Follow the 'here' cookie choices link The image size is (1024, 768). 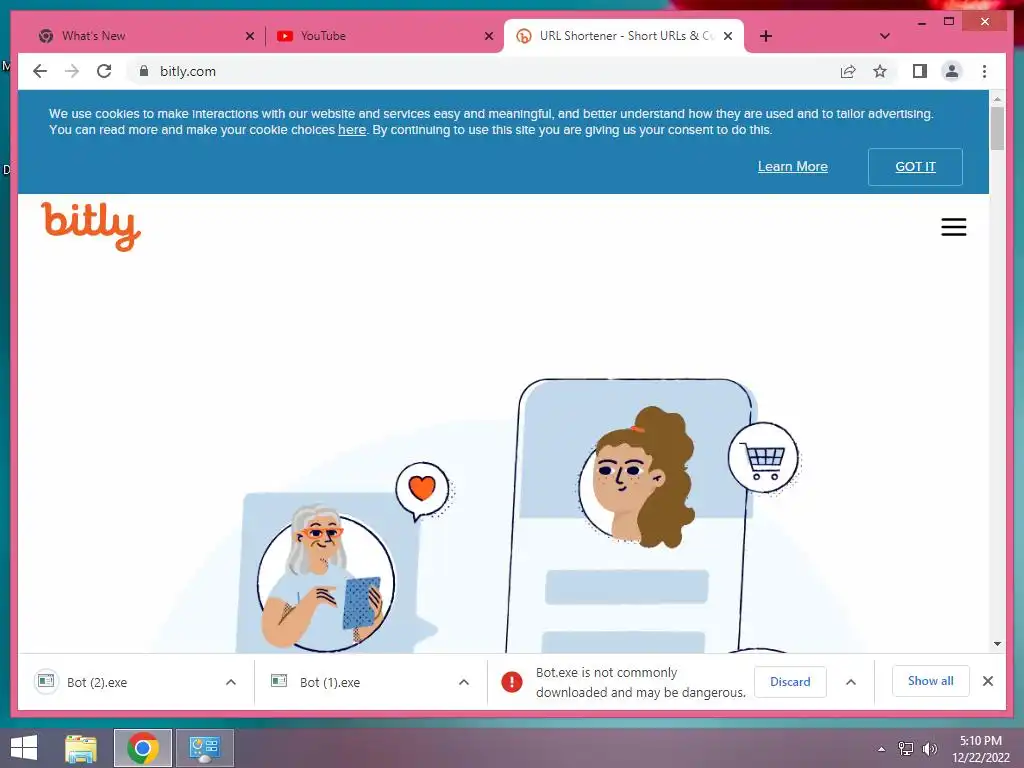[x=351, y=129]
